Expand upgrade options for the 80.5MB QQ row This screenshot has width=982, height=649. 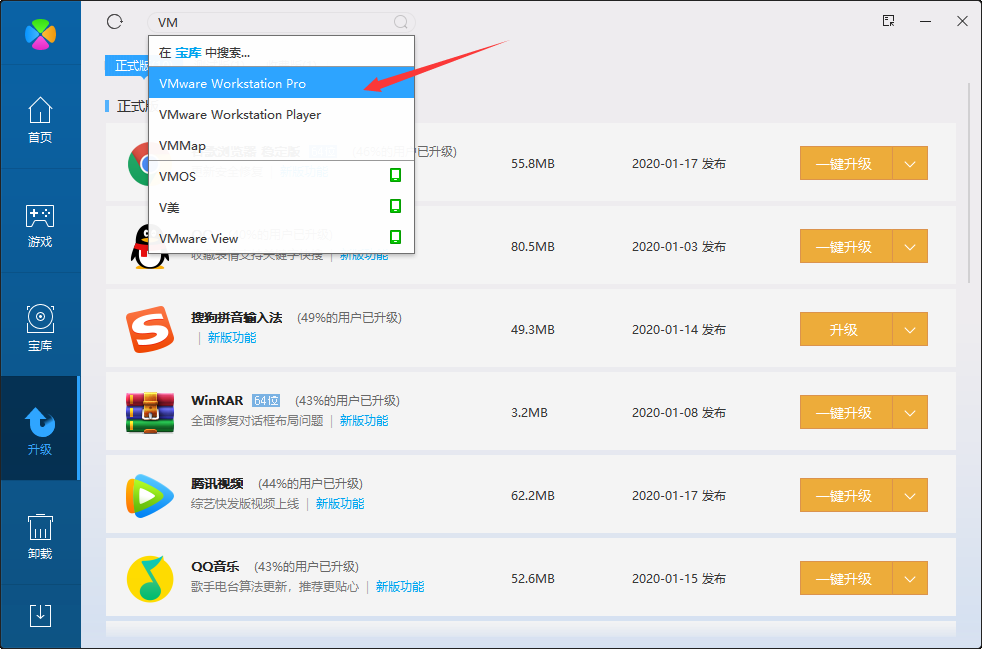tap(910, 246)
